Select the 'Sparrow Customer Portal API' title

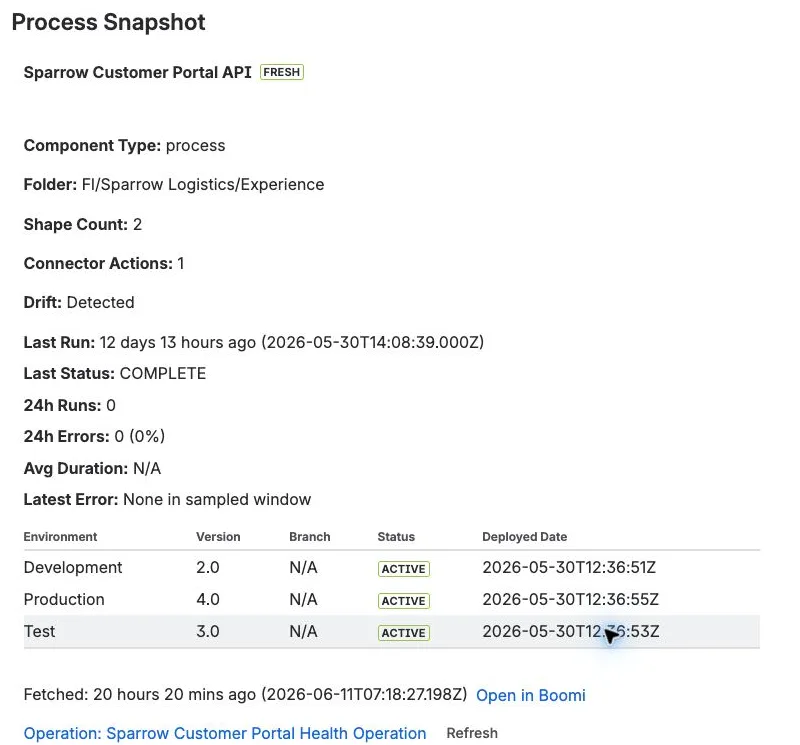coord(138,72)
